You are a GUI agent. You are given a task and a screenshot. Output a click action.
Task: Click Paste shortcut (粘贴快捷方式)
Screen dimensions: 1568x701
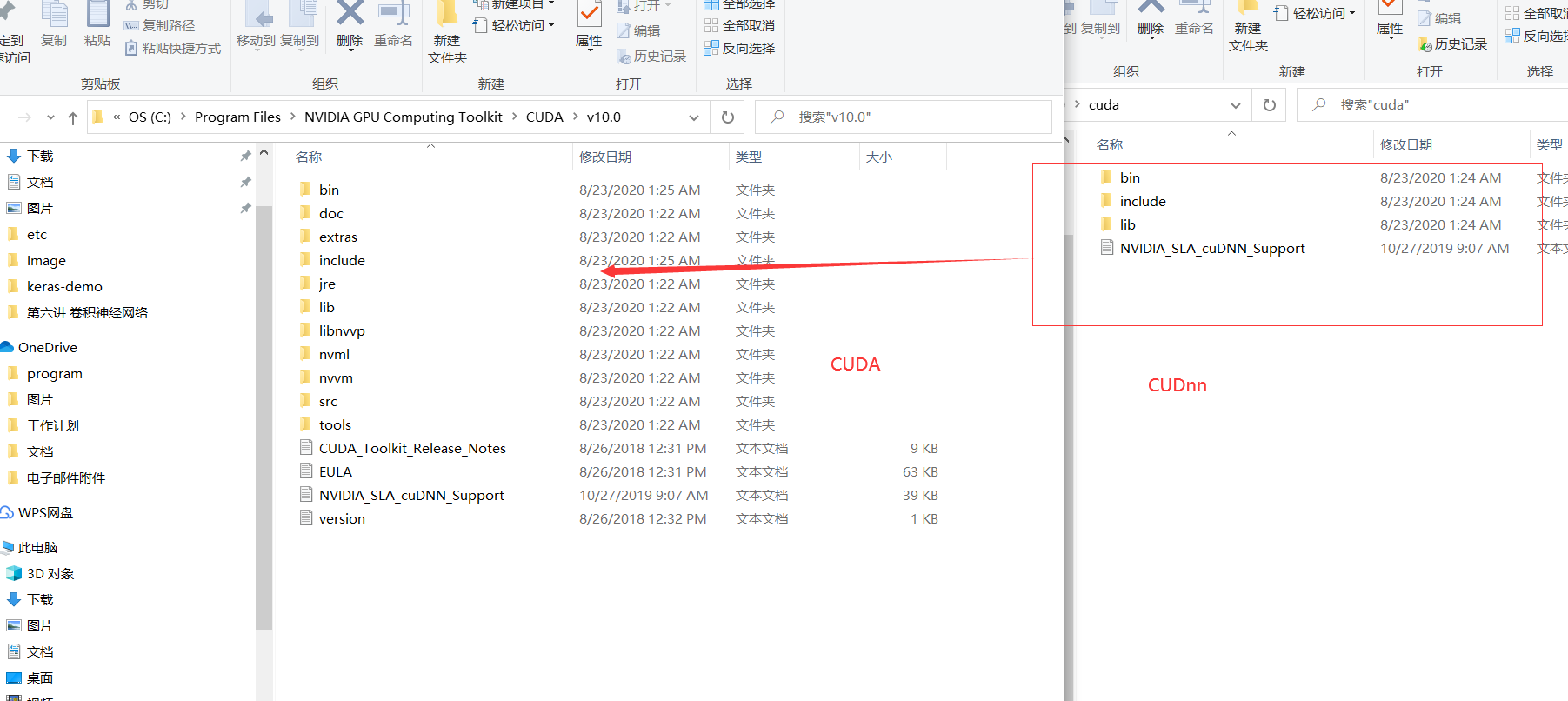[172, 48]
